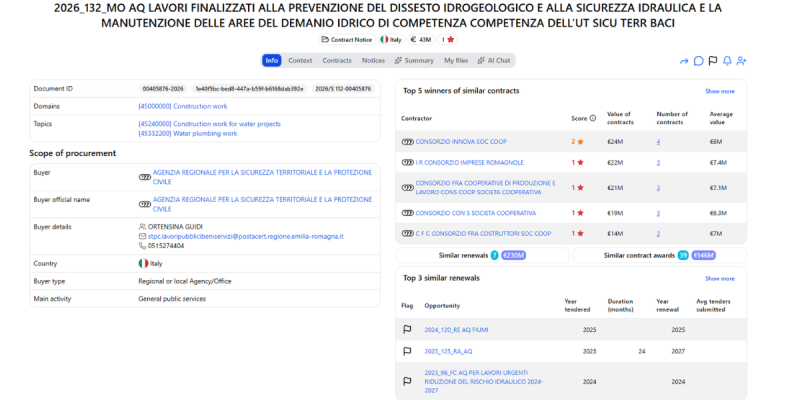The image size is (800, 400).
Task: Click Similar contract awards button
Action: coord(660,255)
